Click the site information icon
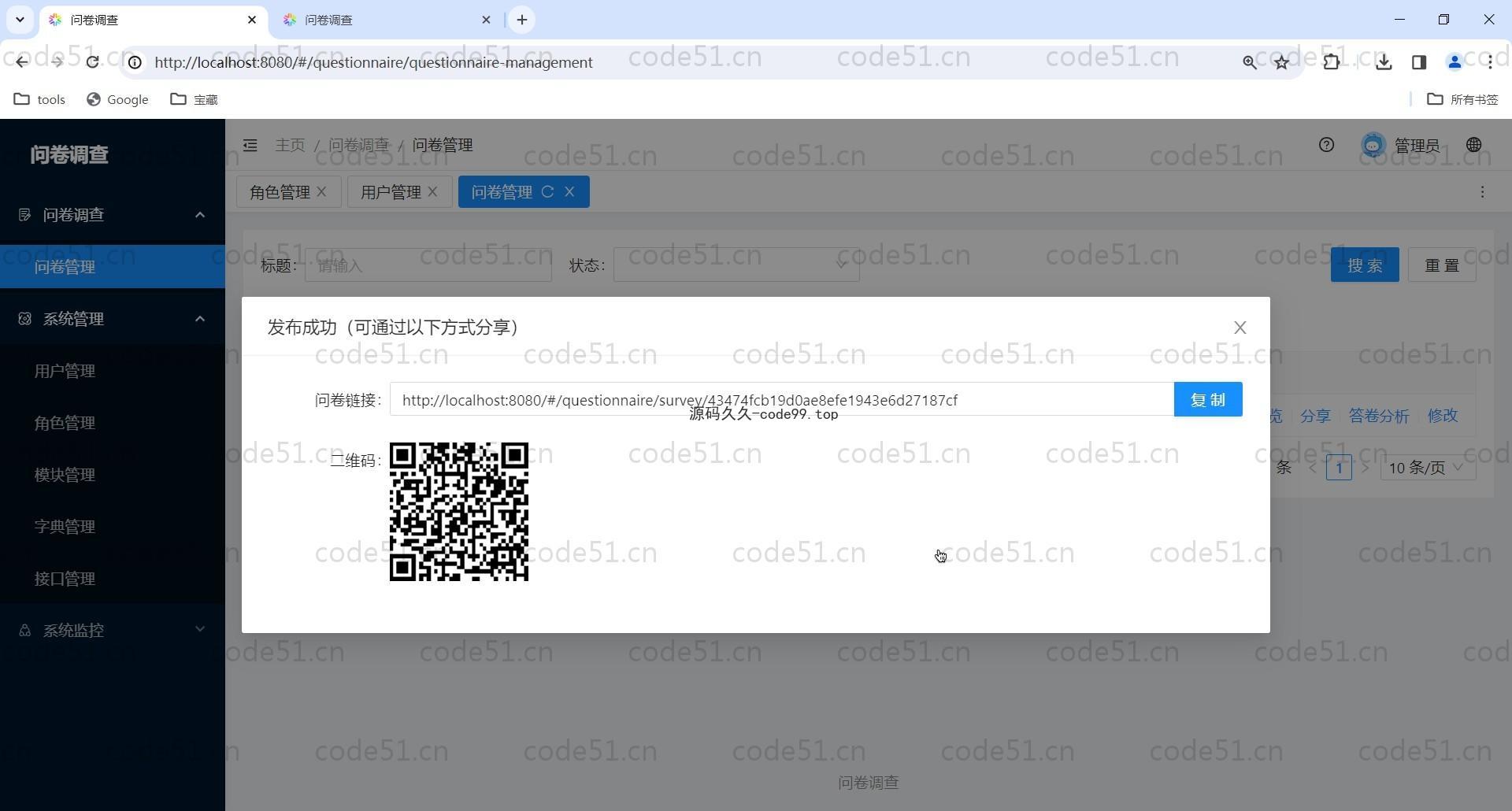This screenshot has width=1512, height=811. [x=135, y=62]
